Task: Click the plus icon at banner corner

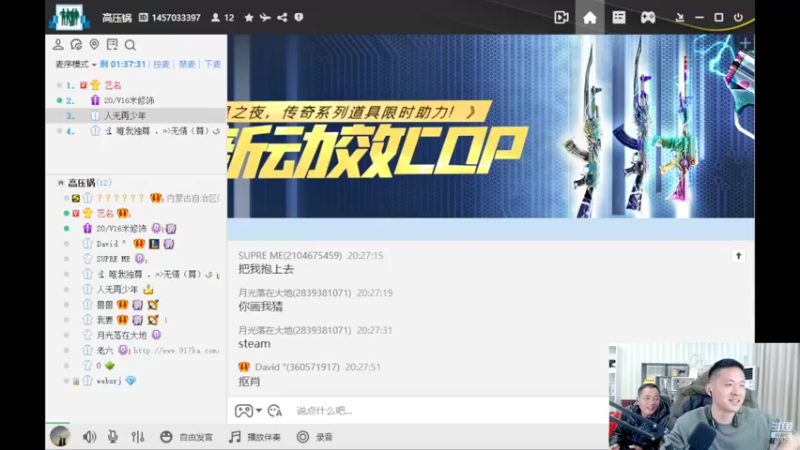Action: pos(745,43)
